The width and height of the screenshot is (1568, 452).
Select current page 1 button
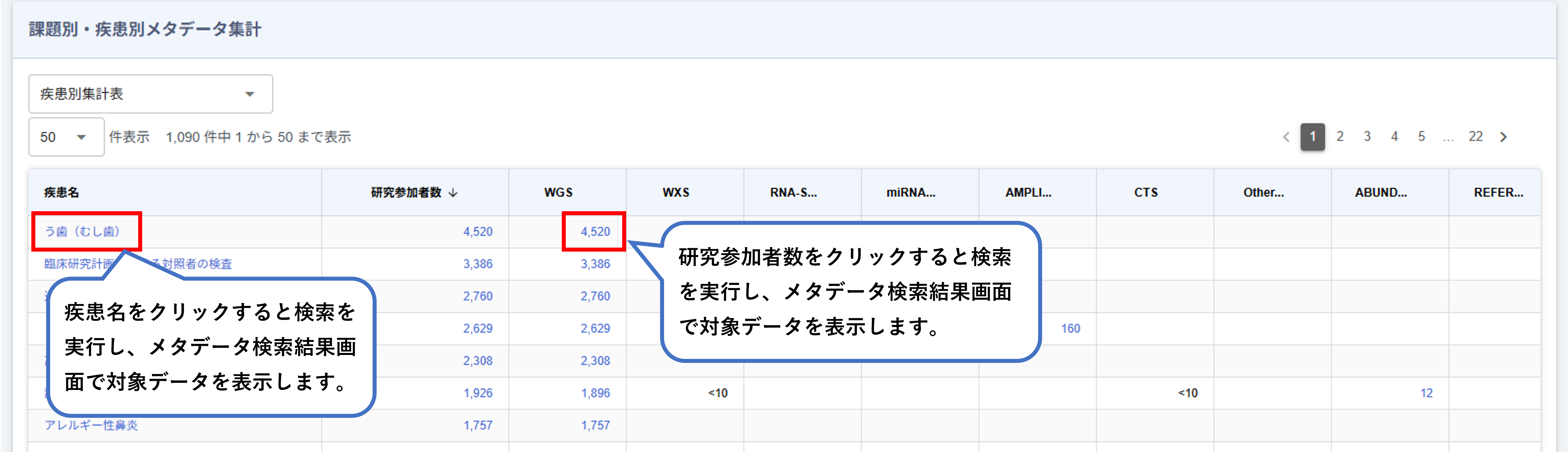1312,137
